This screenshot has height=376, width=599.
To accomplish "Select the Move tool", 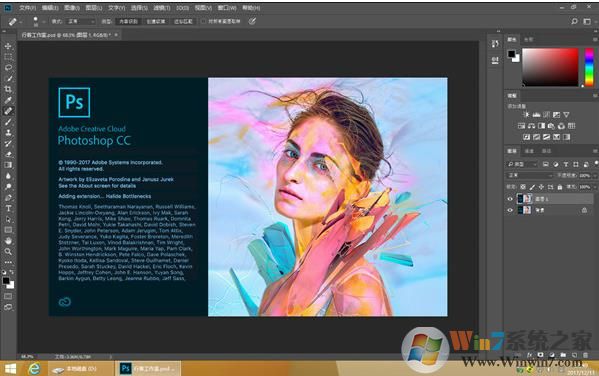I will pos(8,46).
